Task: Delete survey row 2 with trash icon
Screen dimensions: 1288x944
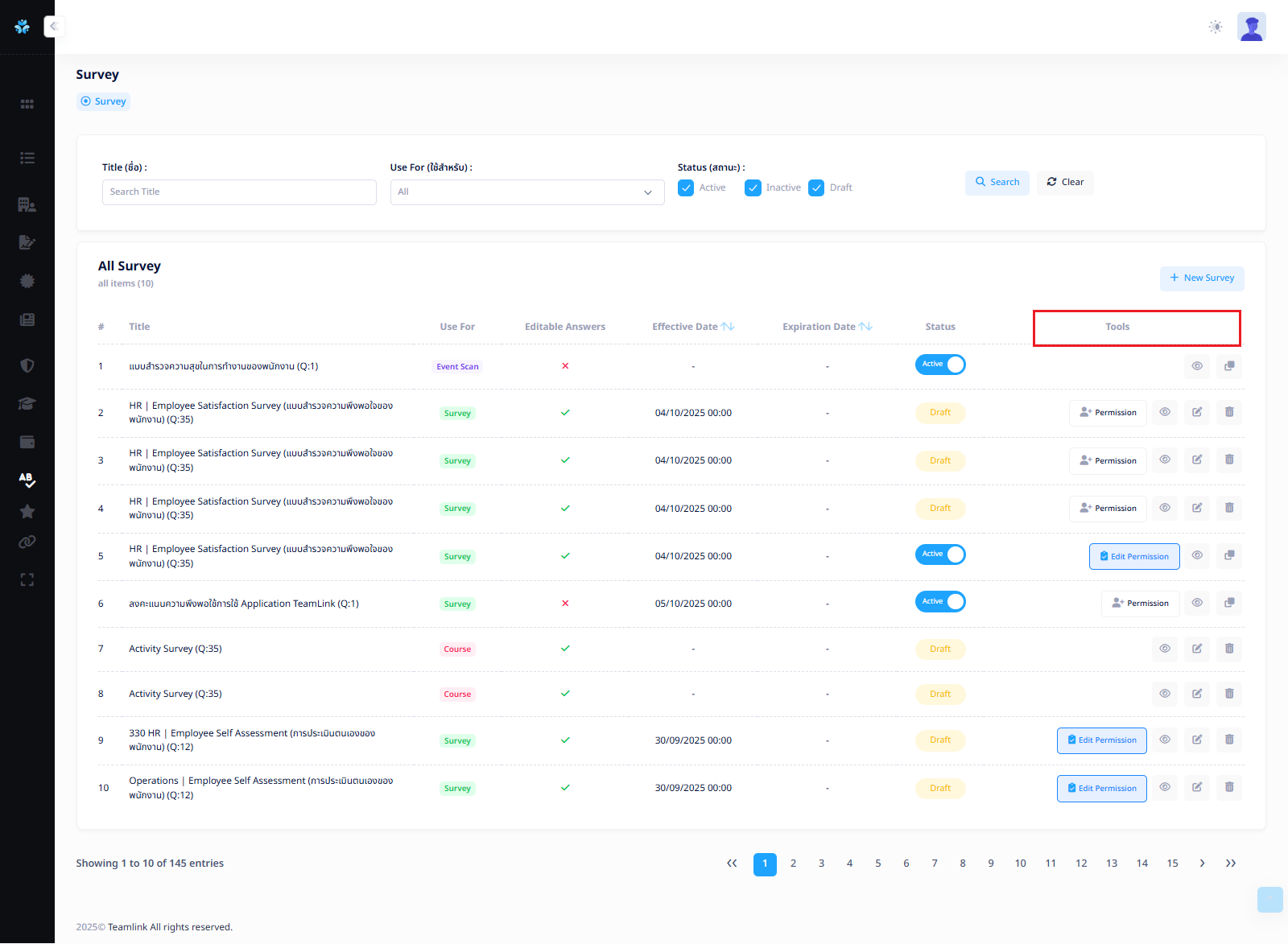Action: (x=1228, y=413)
